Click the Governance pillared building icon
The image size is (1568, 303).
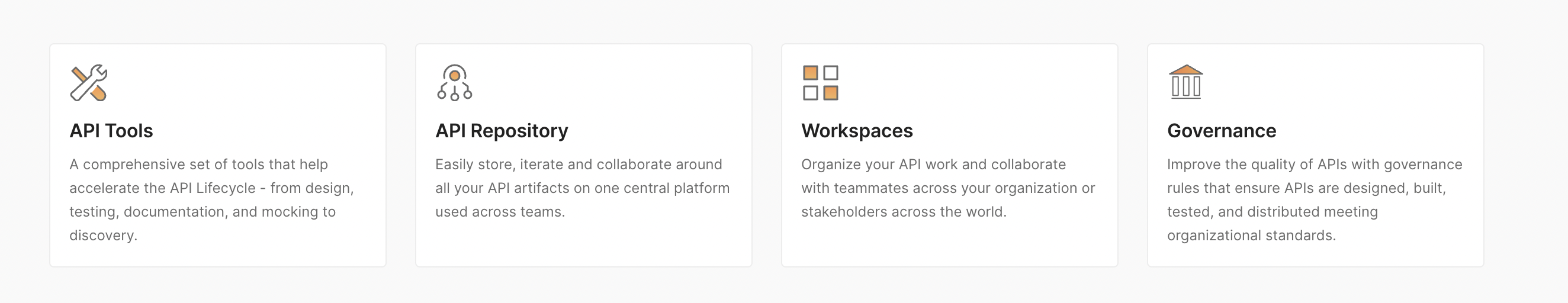1185,82
